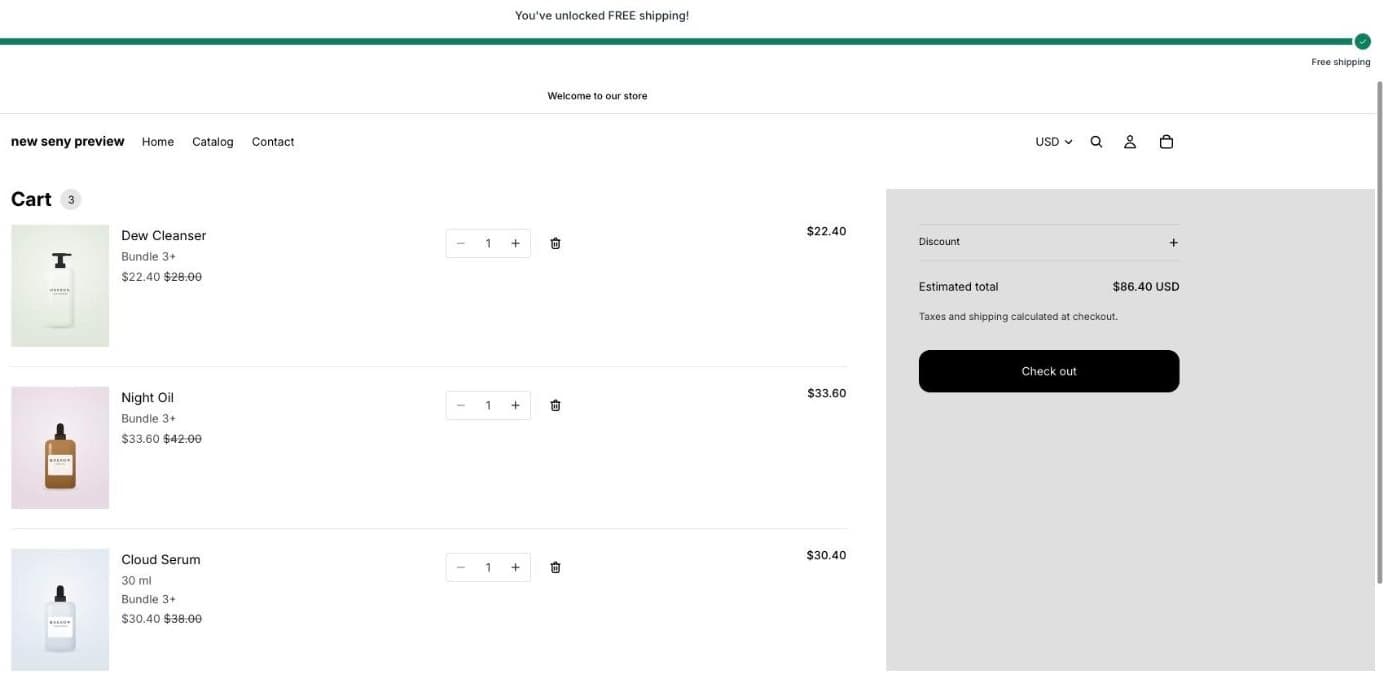Viewport: 1384px width, 680px height.
Task: Click the free shipping checkmark badge
Action: (x=1362, y=41)
